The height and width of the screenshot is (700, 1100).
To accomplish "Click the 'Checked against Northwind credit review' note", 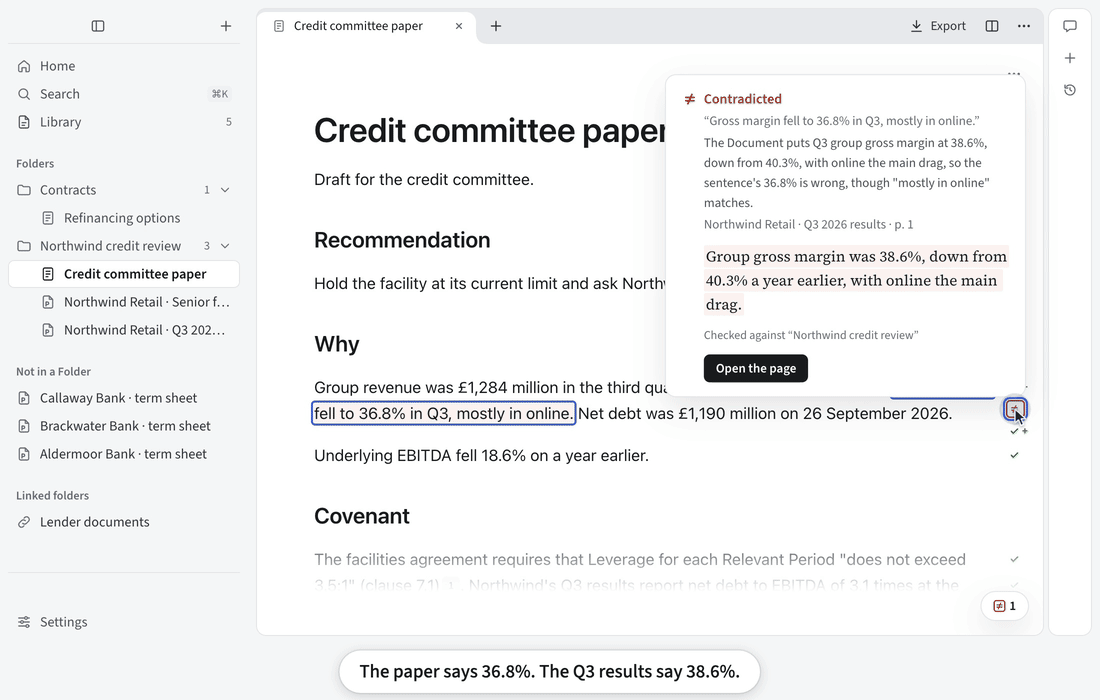I will point(811,335).
